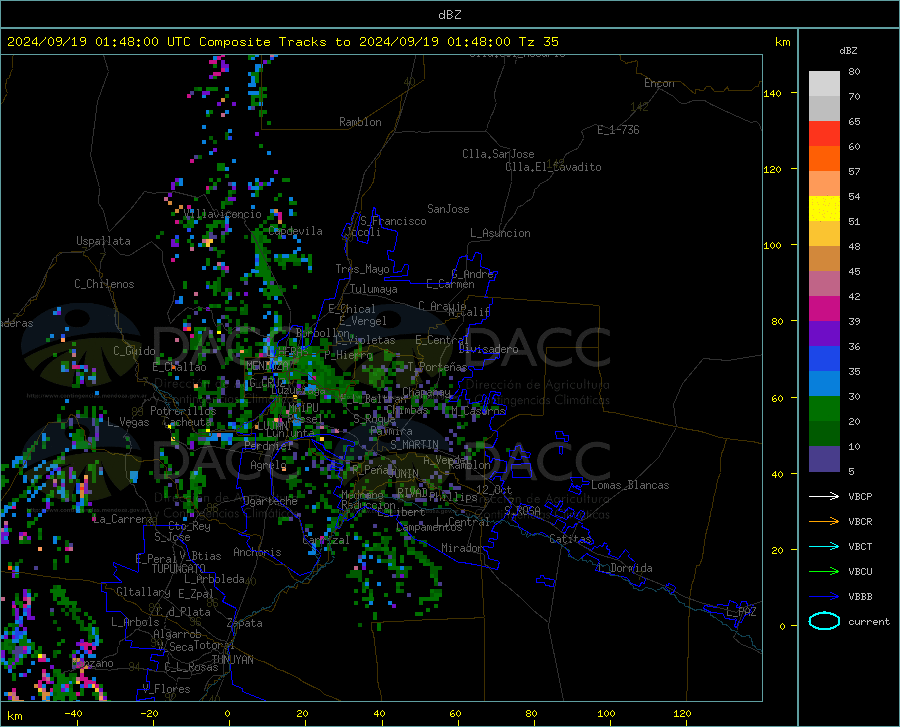This screenshot has width=900, height=727.
Task: Pick the 39 dBZ magenta swatch
Action: pyautogui.click(x=824, y=309)
